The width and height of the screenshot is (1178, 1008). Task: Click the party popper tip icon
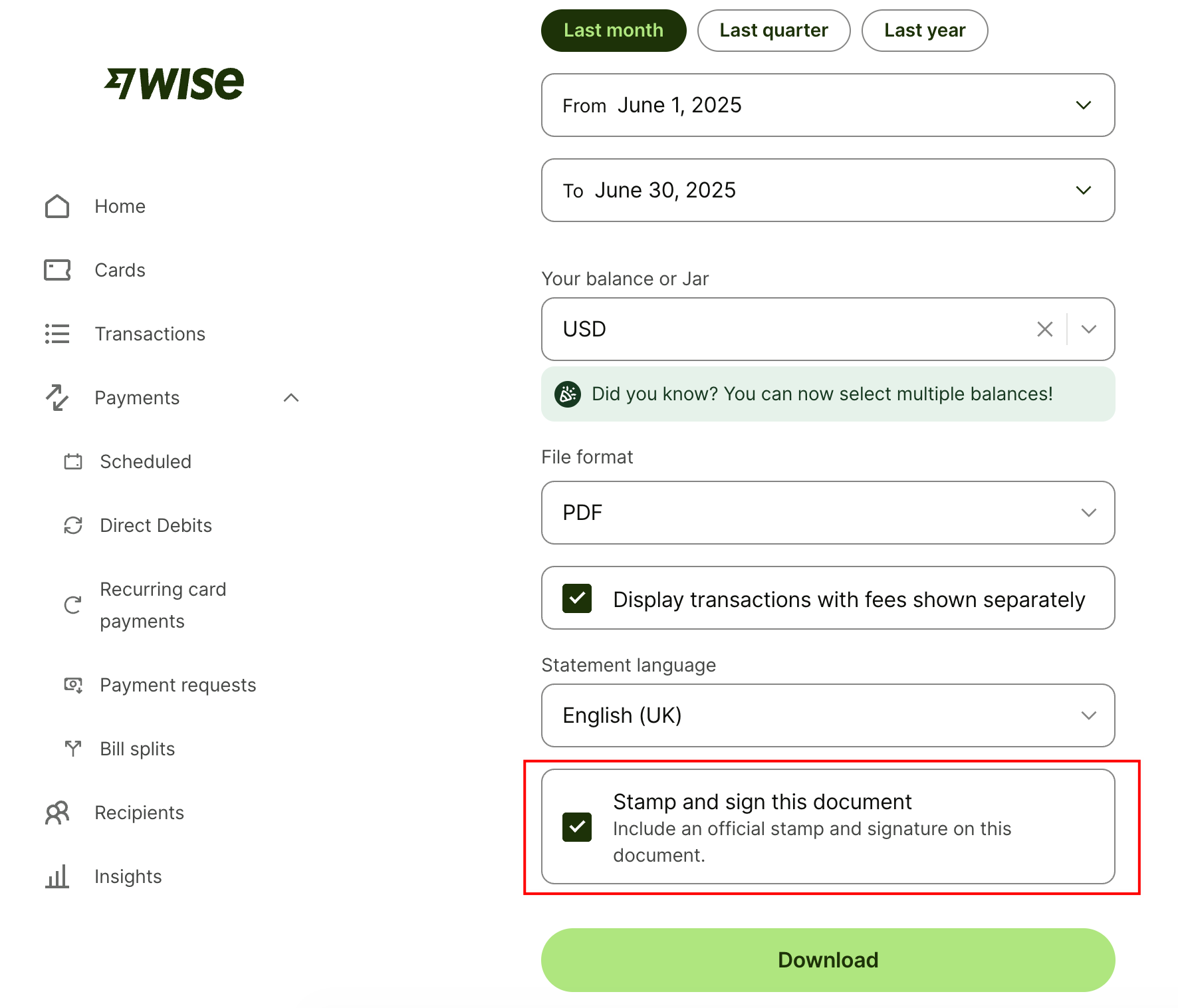tap(568, 394)
